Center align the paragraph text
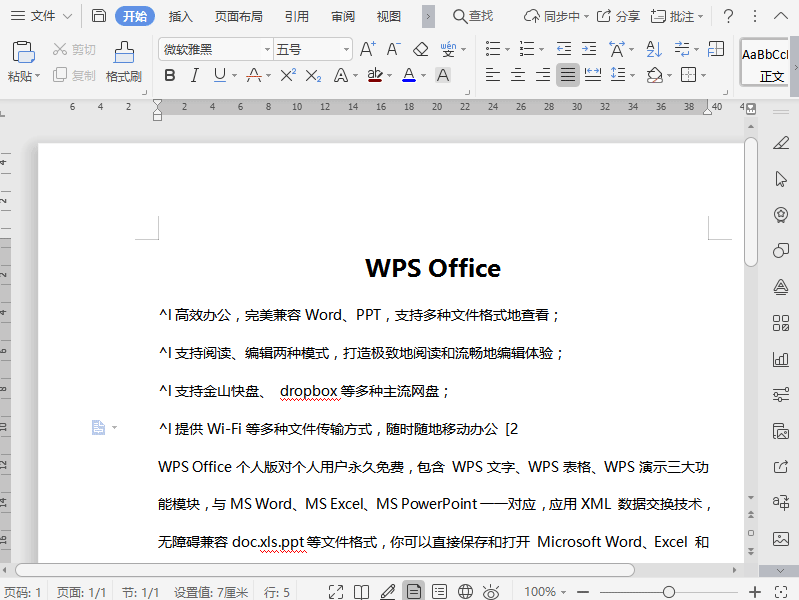This screenshot has height=600, width=799. (518, 75)
